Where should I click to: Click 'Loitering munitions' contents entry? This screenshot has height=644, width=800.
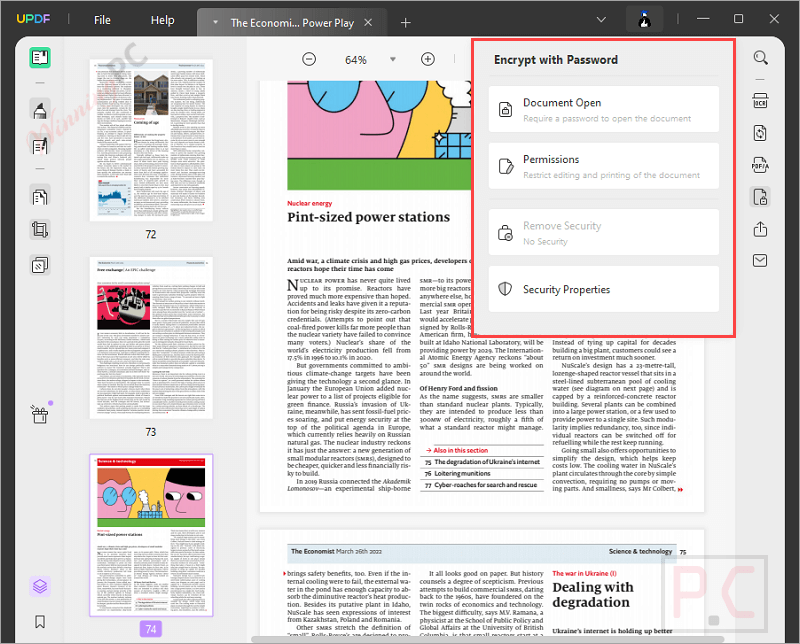(x=457, y=474)
